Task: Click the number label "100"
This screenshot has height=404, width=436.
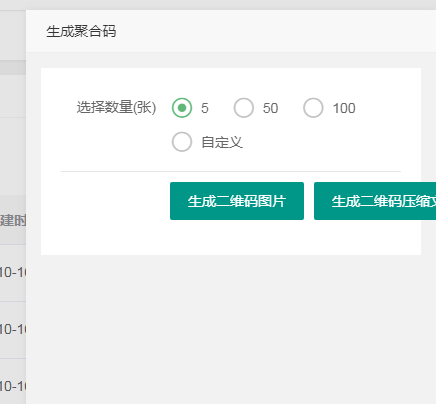Action: [344, 108]
